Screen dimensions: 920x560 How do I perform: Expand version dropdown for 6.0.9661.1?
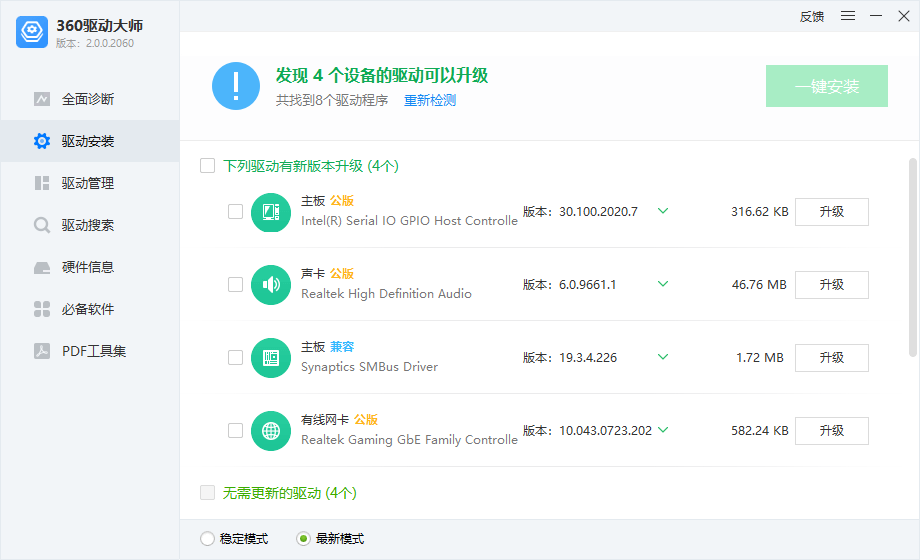click(x=663, y=284)
